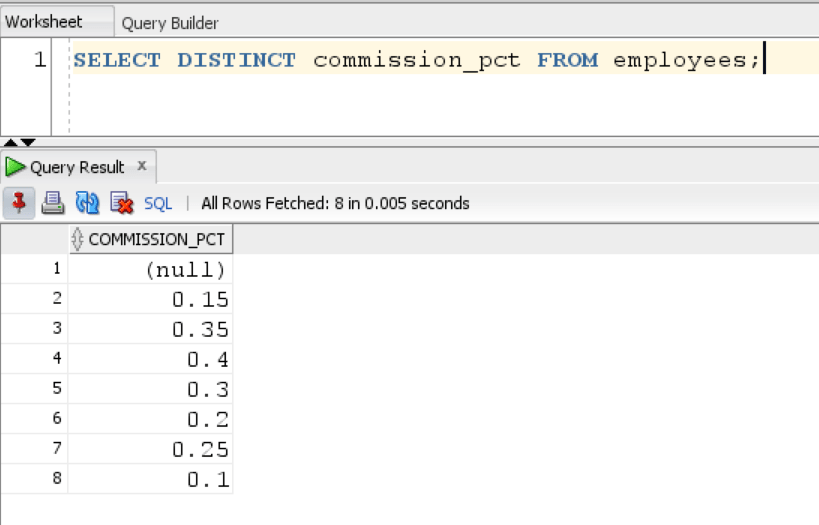Click the SQL link in results toolbar
819x525 pixels.
tap(158, 203)
